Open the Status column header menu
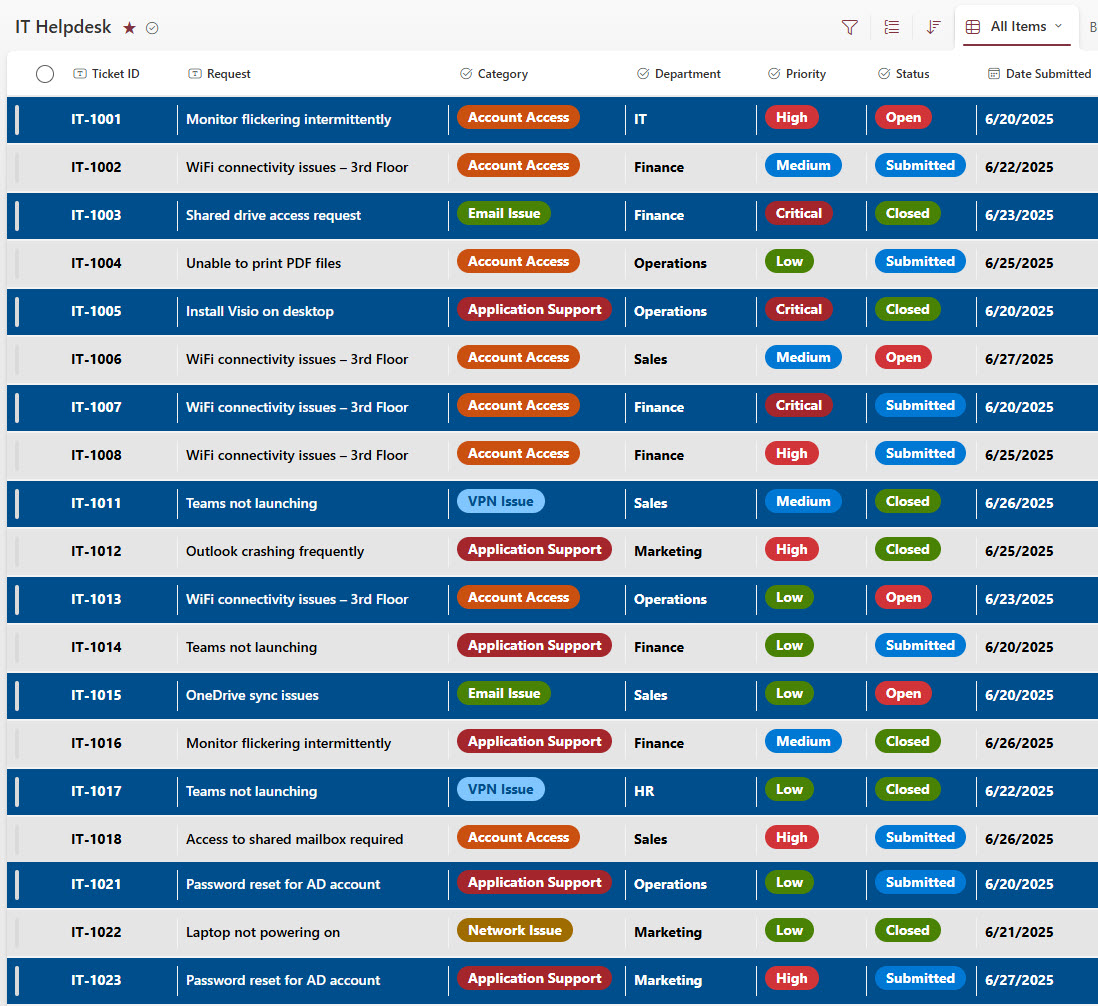The image size is (1098, 1006). [912, 74]
